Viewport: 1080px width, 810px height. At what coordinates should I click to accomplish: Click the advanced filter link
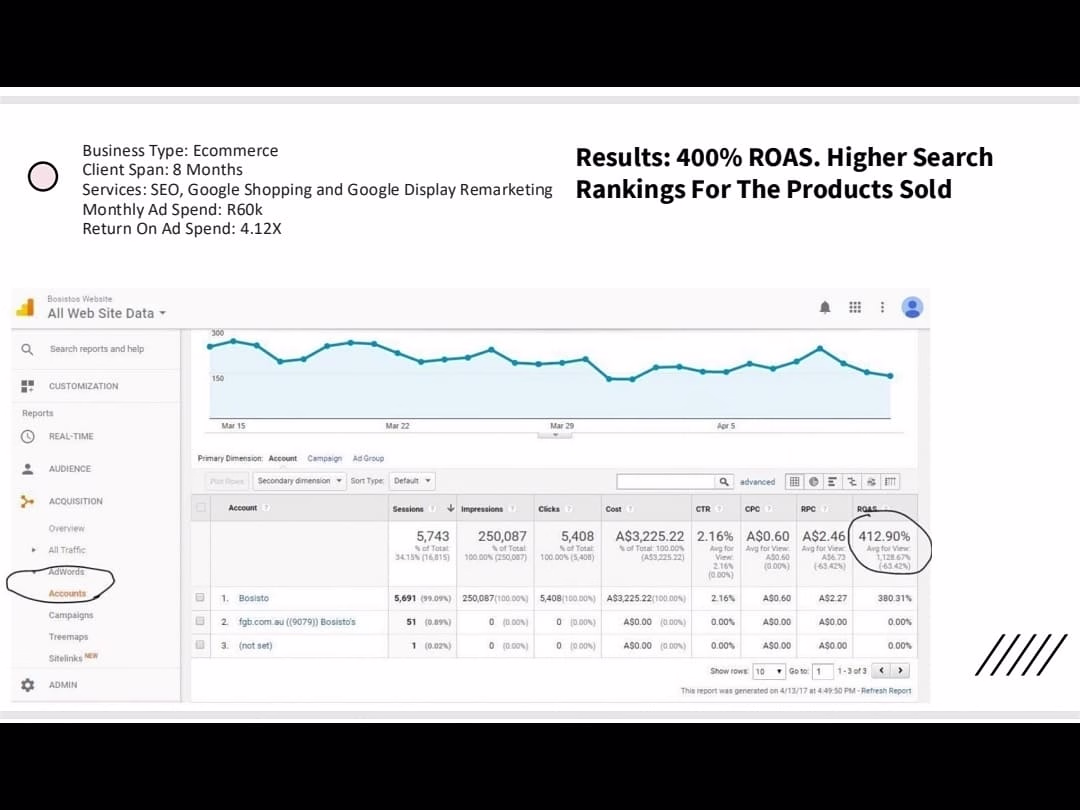point(757,482)
